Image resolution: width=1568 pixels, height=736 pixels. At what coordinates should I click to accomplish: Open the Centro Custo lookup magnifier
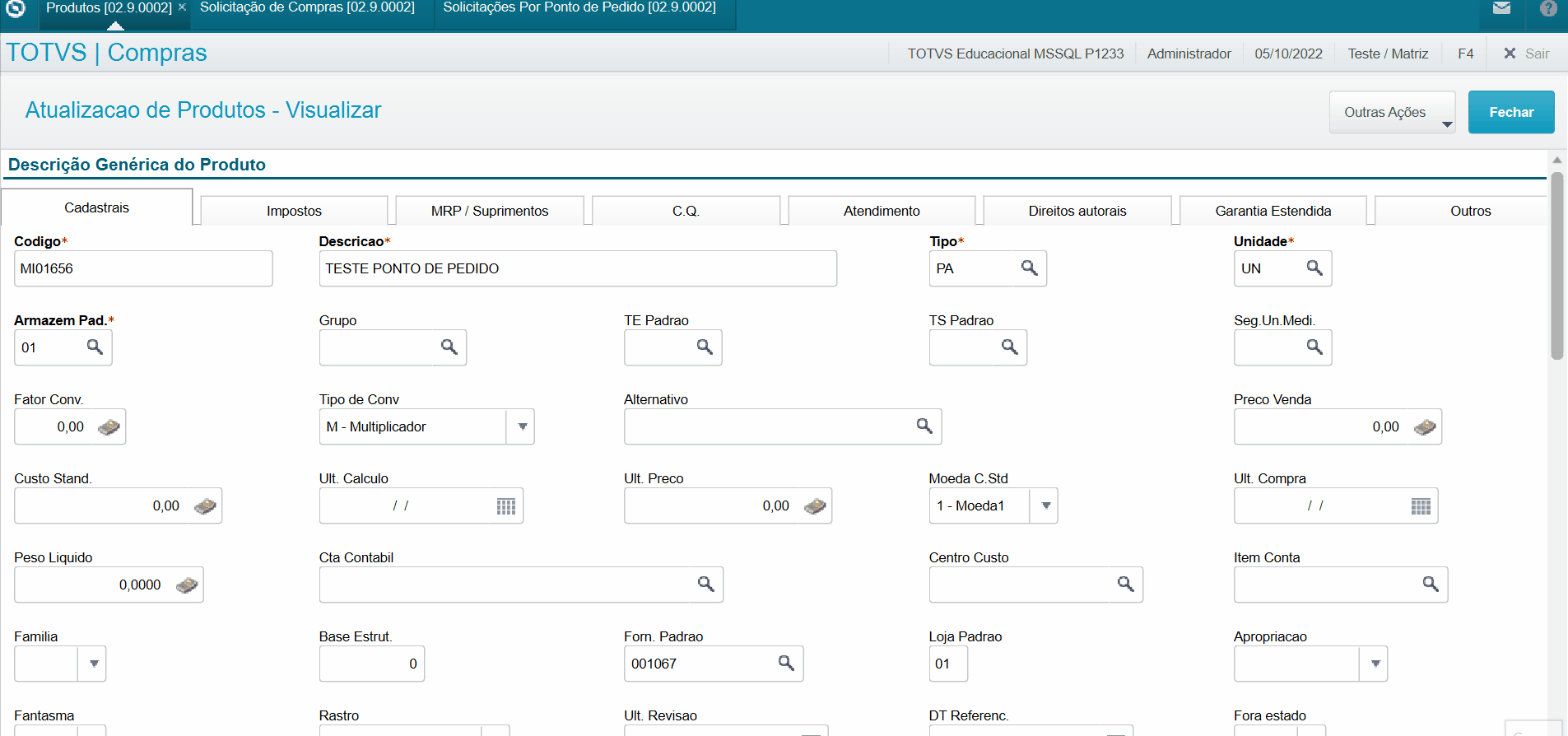point(1125,585)
